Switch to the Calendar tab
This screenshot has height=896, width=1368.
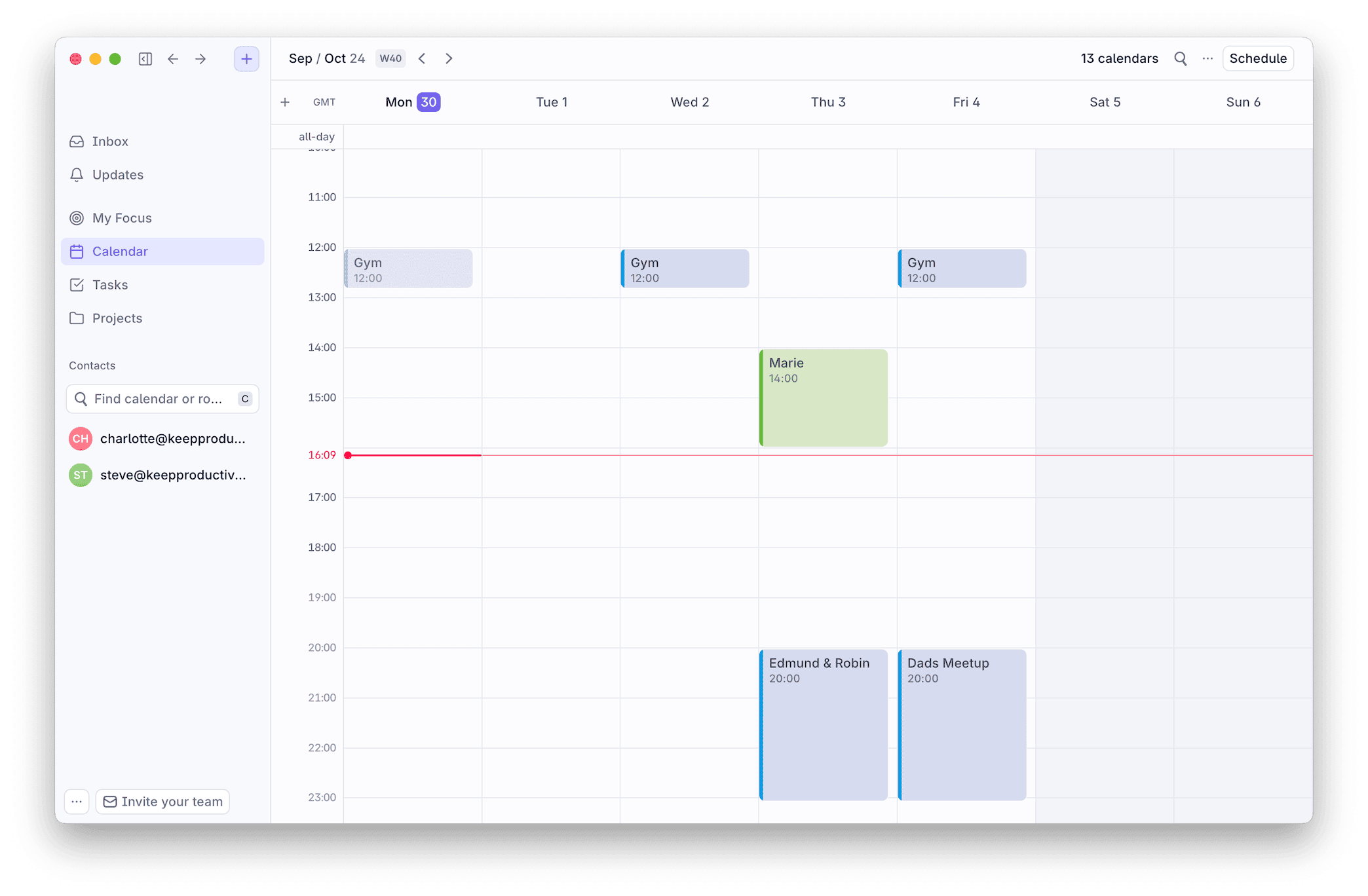click(119, 251)
